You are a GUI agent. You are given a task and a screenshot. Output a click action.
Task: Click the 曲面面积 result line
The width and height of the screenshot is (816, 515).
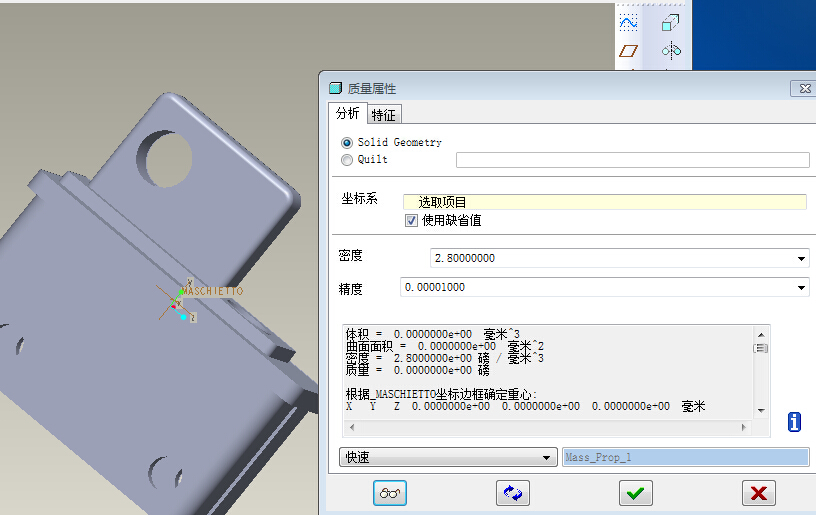pos(445,346)
